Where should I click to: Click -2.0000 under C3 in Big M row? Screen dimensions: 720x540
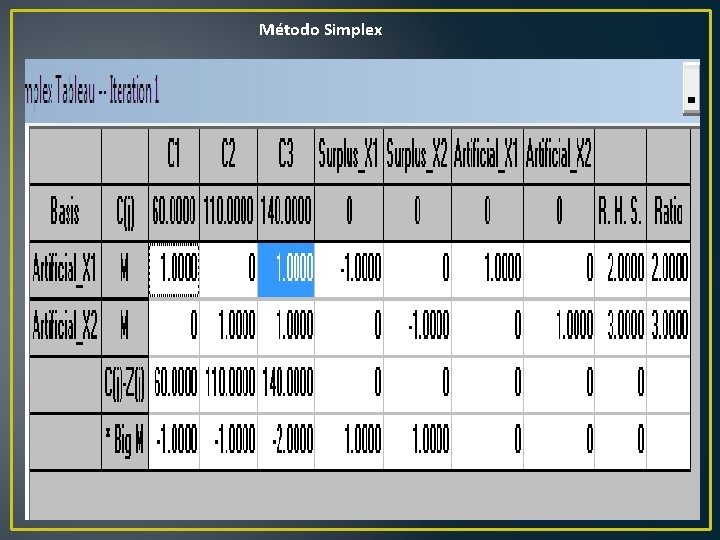(286, 442)
